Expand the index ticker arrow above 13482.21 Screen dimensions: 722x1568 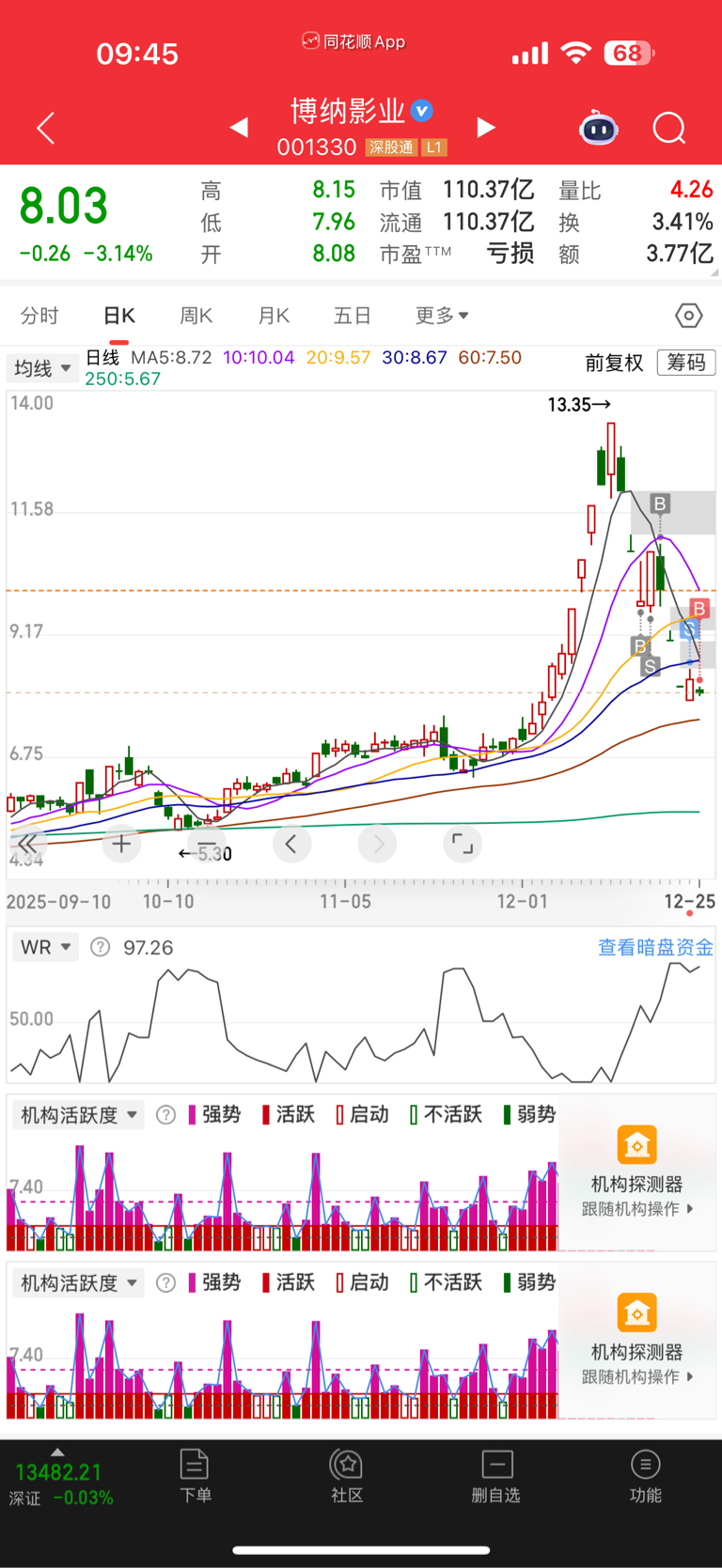[x=57, y=1452]
